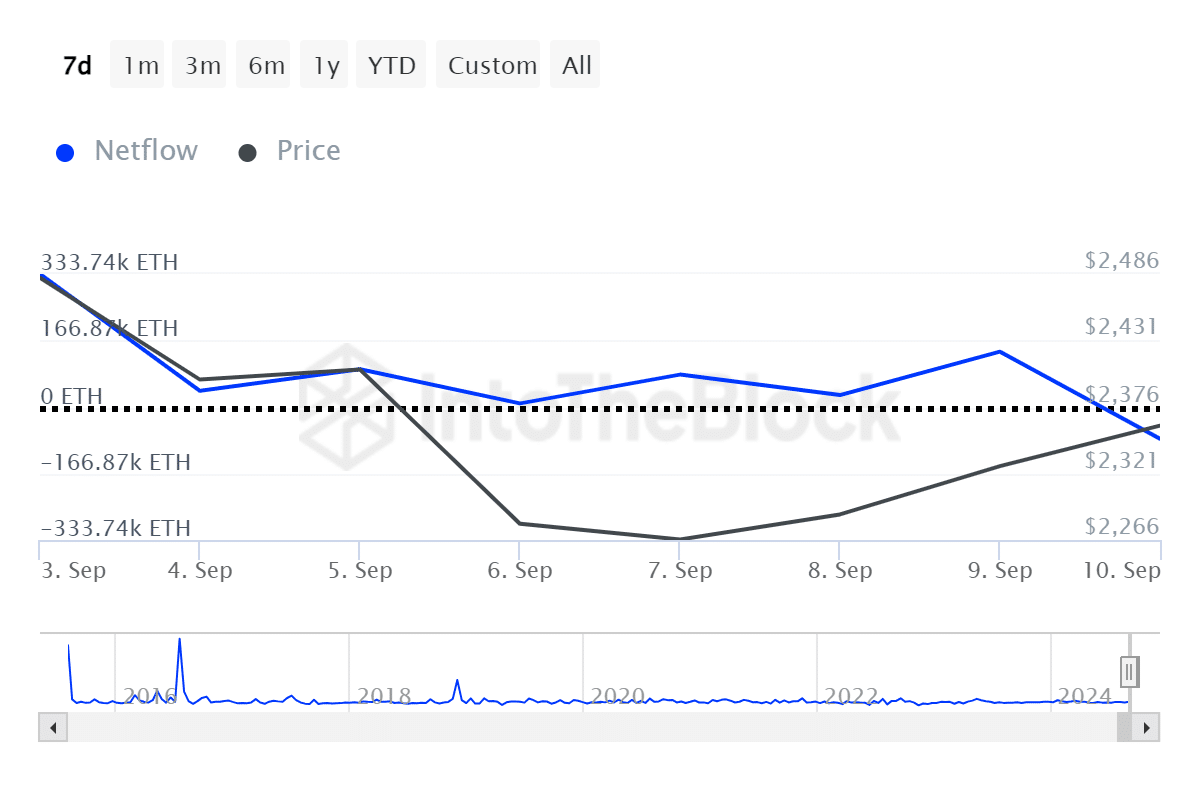Toggle the Price series in legend
The image size is (1200, 800).
click(x=308, y=151)
